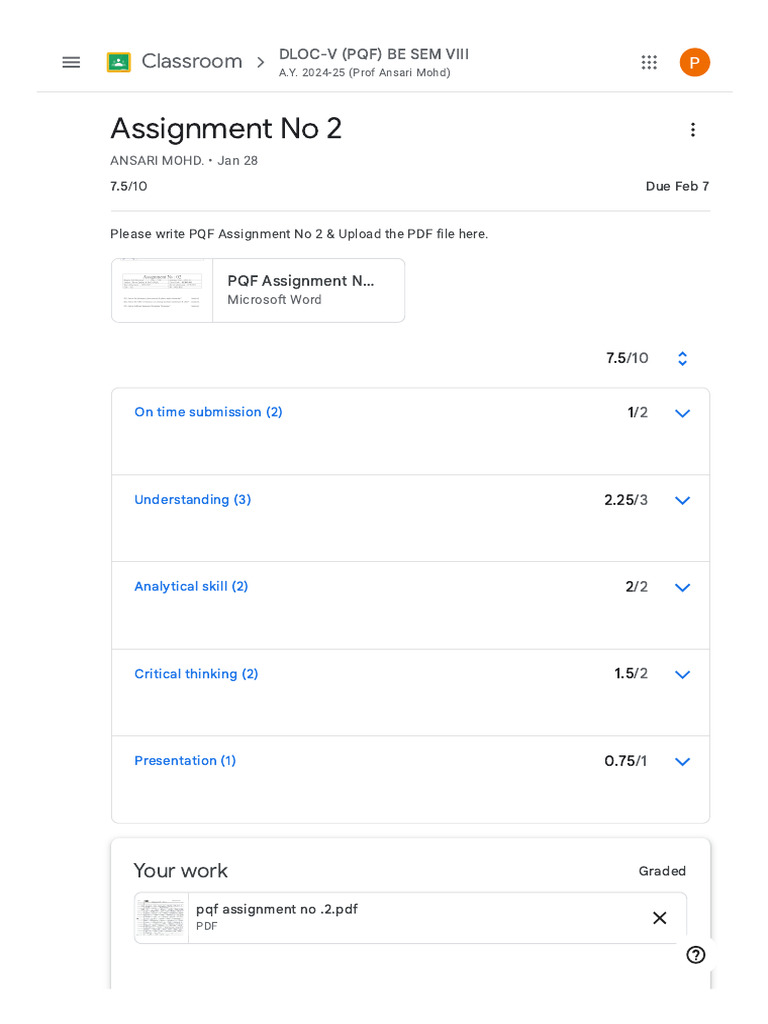Open the orange account profile avatar
Image resolution: width=768 pixels, height=1024 pixels.
pyautogui.click(x=695, y=62)
